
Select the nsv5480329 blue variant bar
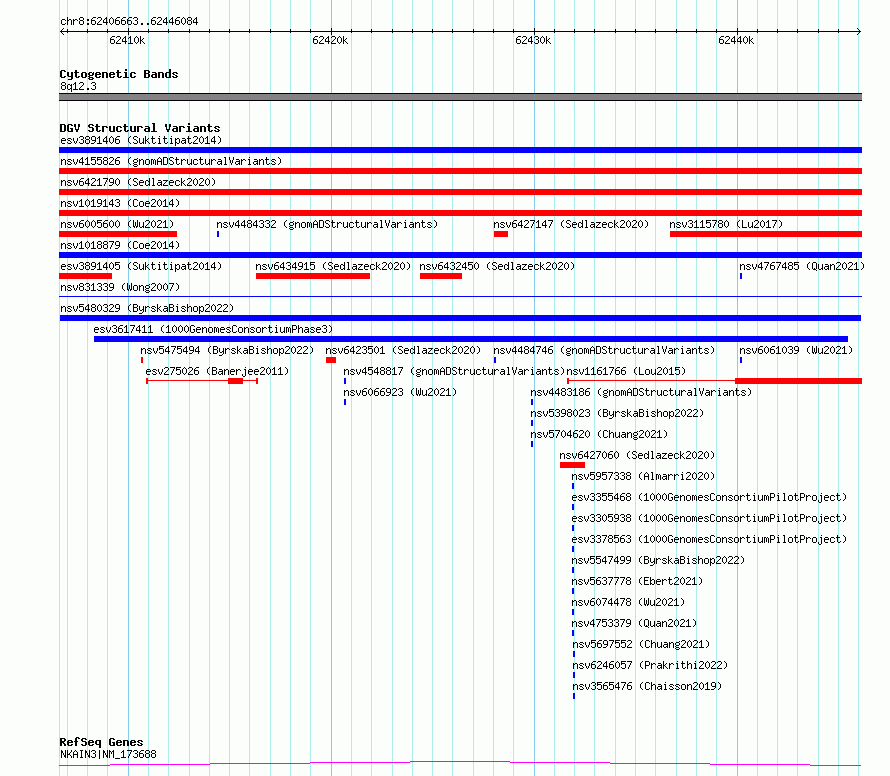point(460,318)
